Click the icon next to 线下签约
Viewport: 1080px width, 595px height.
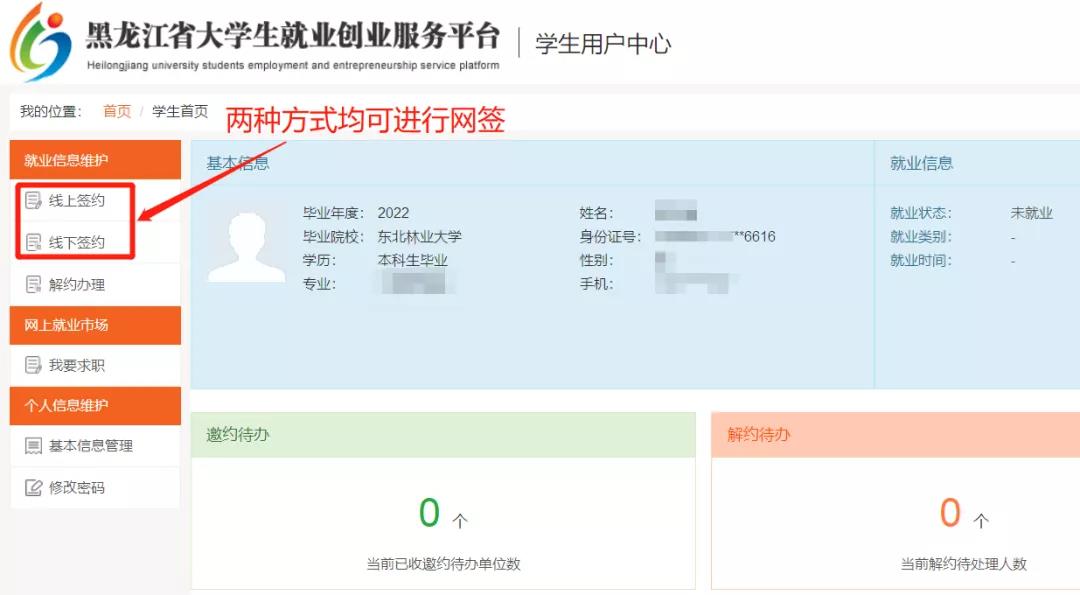(34, 243)
